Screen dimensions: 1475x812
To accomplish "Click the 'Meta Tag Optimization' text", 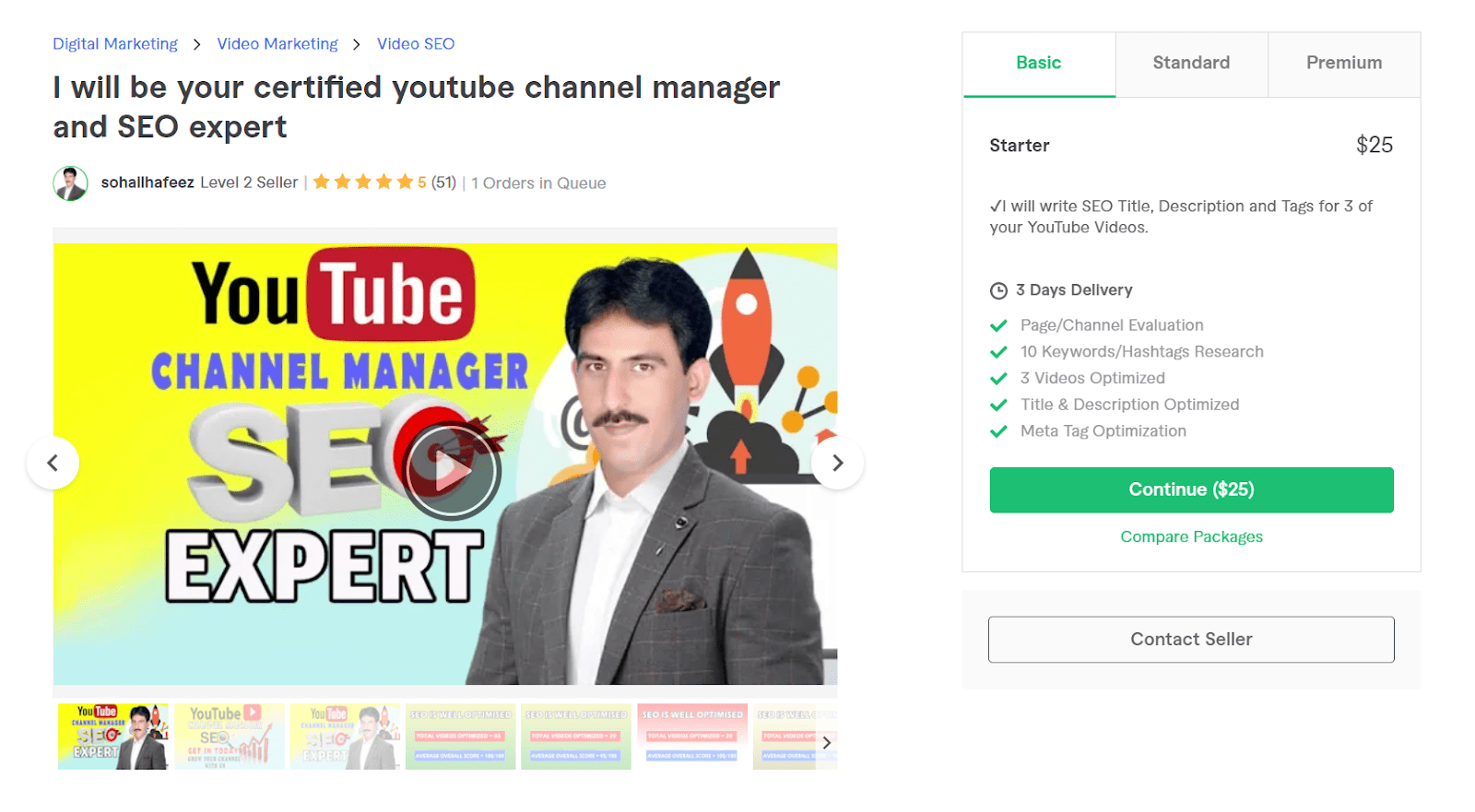I will [1103, 431].
